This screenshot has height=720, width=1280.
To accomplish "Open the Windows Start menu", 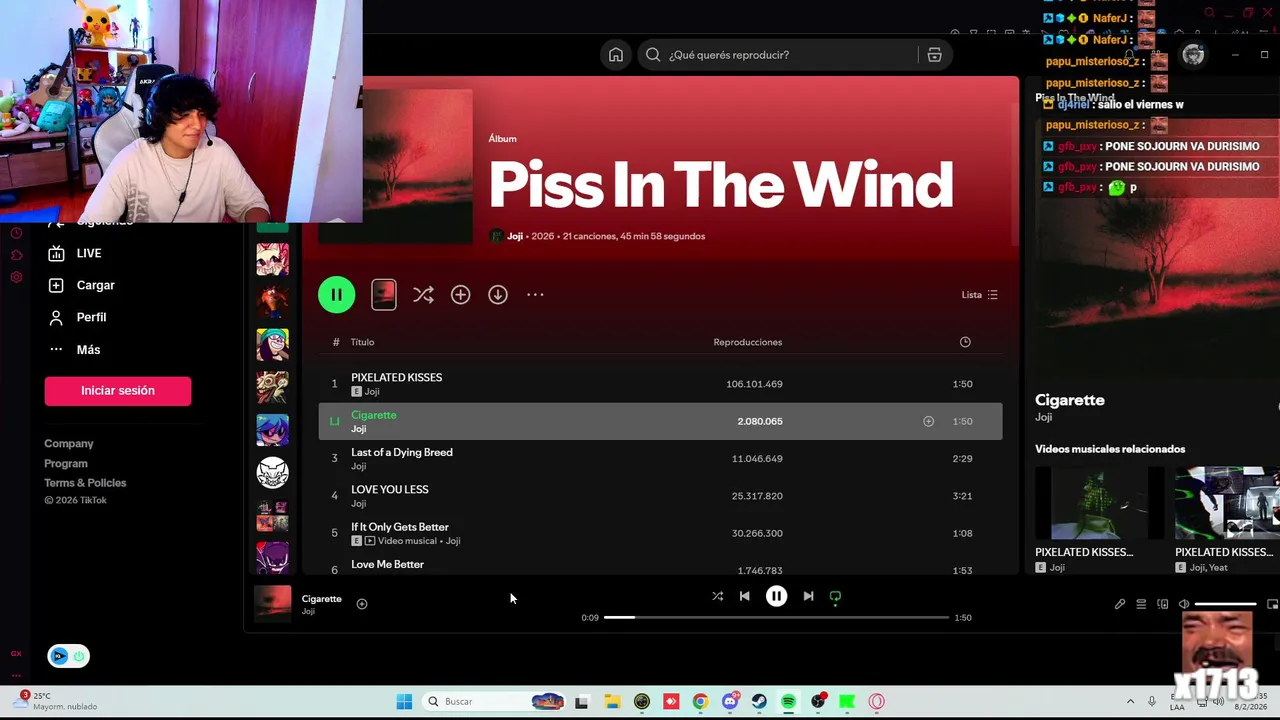I will [x=404, y=702].
